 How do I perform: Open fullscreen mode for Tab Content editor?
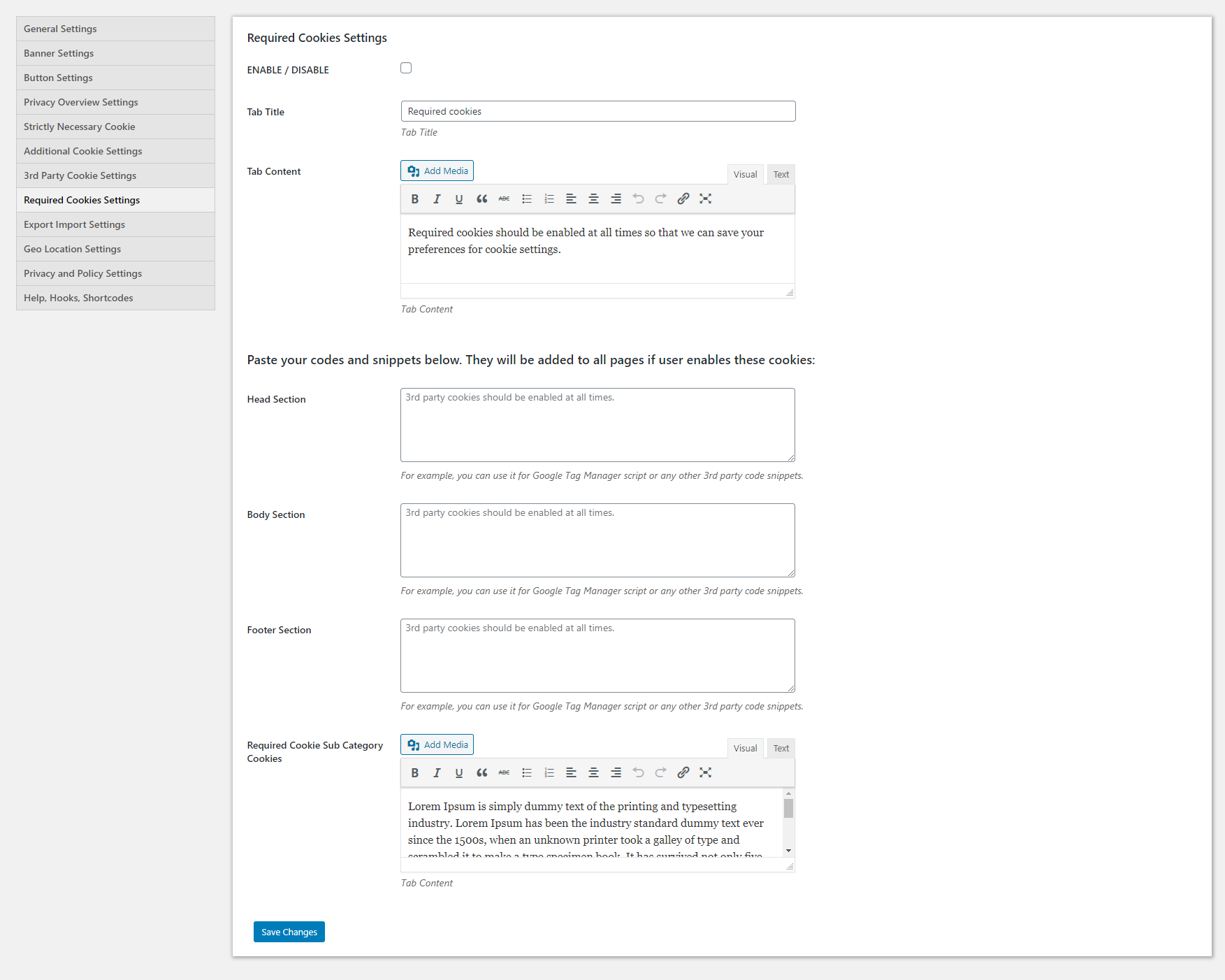705,199
